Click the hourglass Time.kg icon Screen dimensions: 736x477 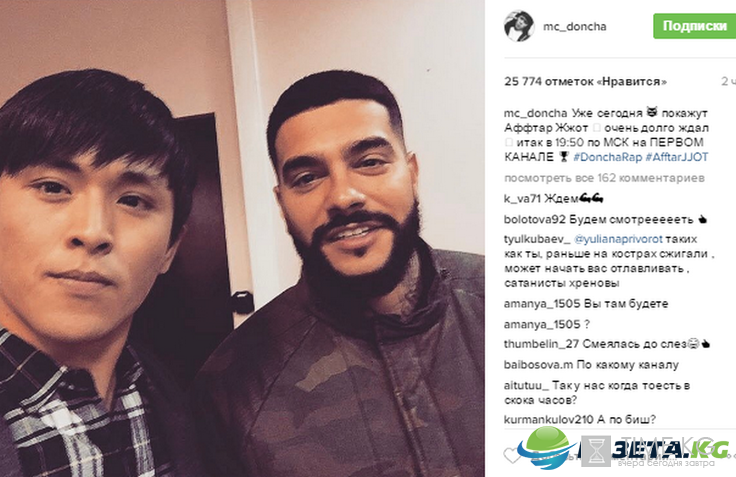596,452
